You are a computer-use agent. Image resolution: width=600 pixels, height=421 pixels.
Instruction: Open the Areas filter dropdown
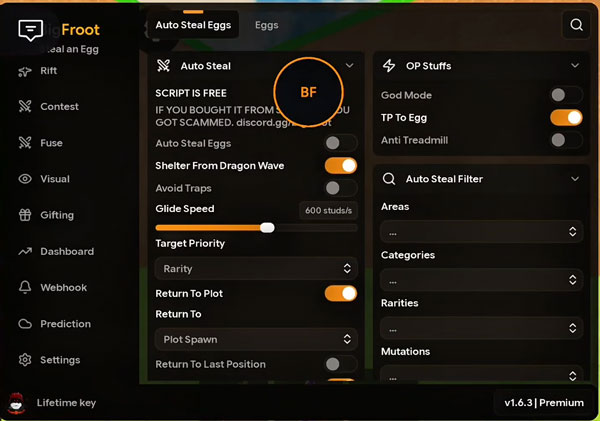(481, 232)
